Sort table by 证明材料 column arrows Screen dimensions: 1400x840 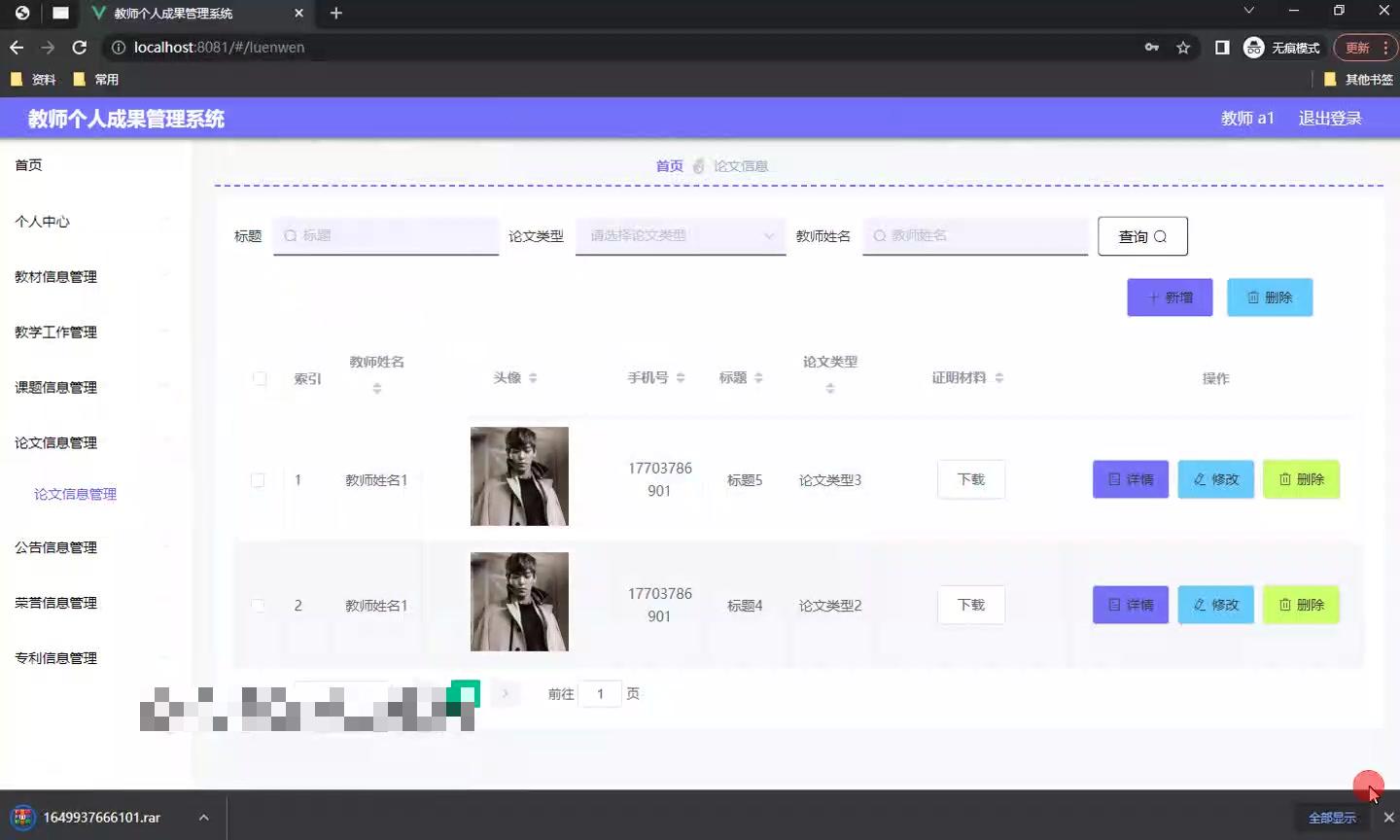[999, 377]
